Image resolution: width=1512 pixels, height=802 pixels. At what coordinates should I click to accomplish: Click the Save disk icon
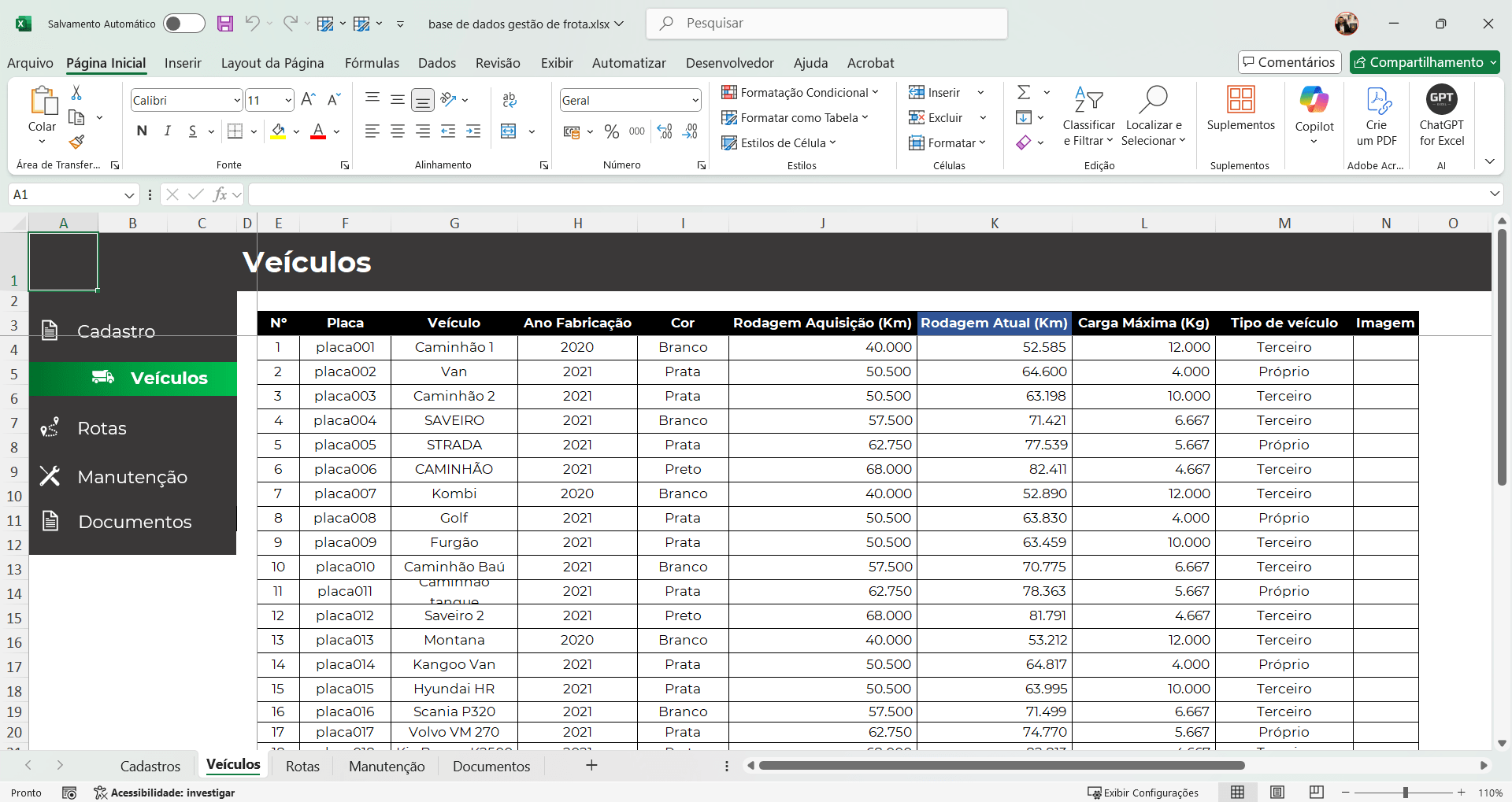pos(225,24)
